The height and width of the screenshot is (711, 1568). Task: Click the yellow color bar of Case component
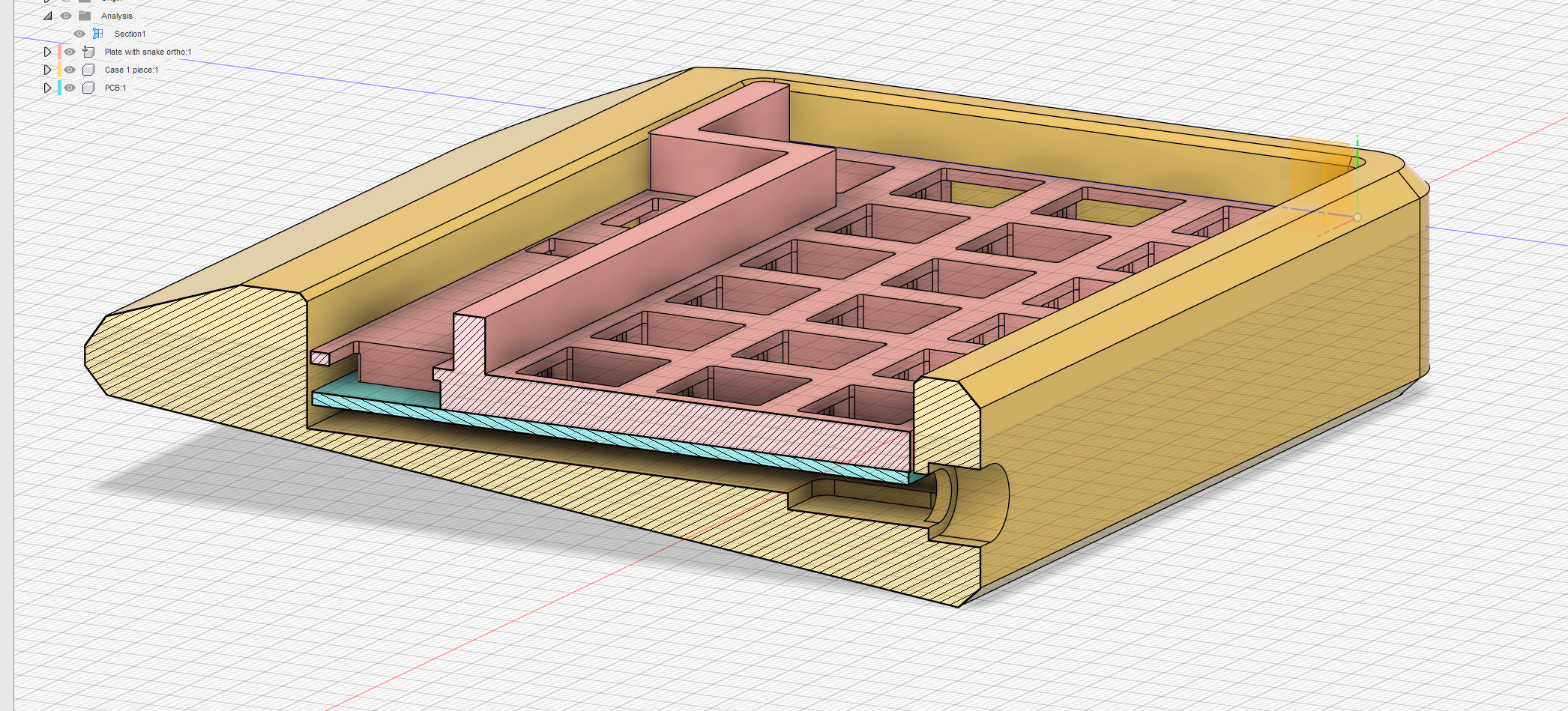(59, 70)
